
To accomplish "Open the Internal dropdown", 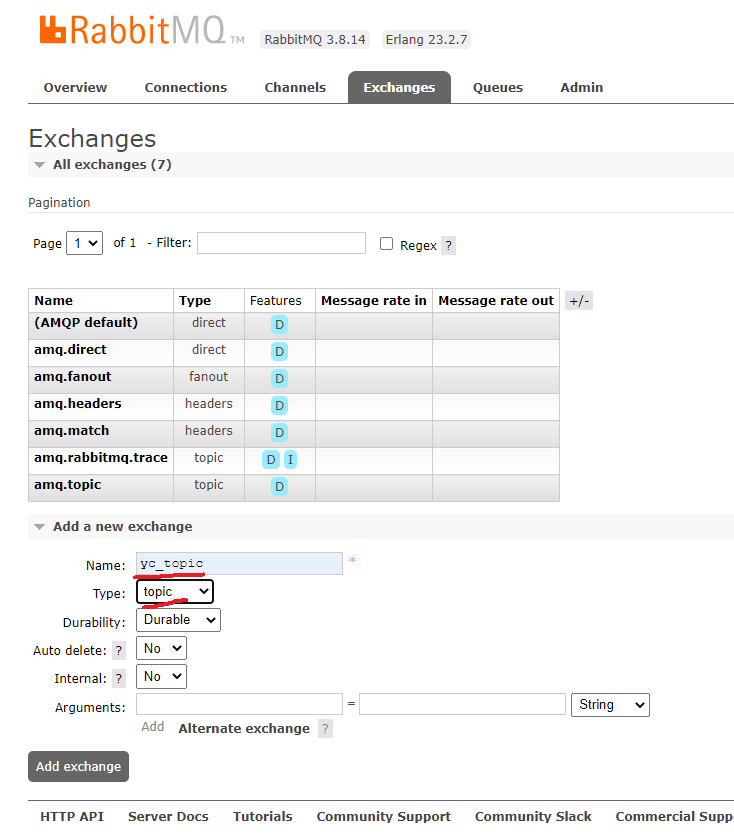I will click(161, 677).
